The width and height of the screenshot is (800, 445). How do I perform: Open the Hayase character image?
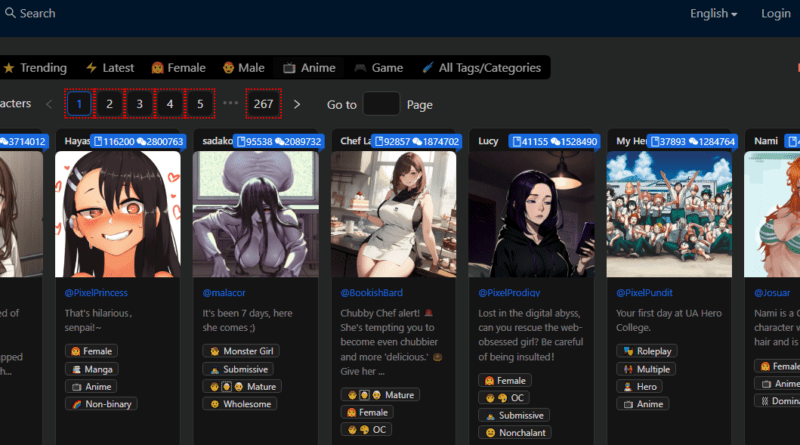pos(118,214)
